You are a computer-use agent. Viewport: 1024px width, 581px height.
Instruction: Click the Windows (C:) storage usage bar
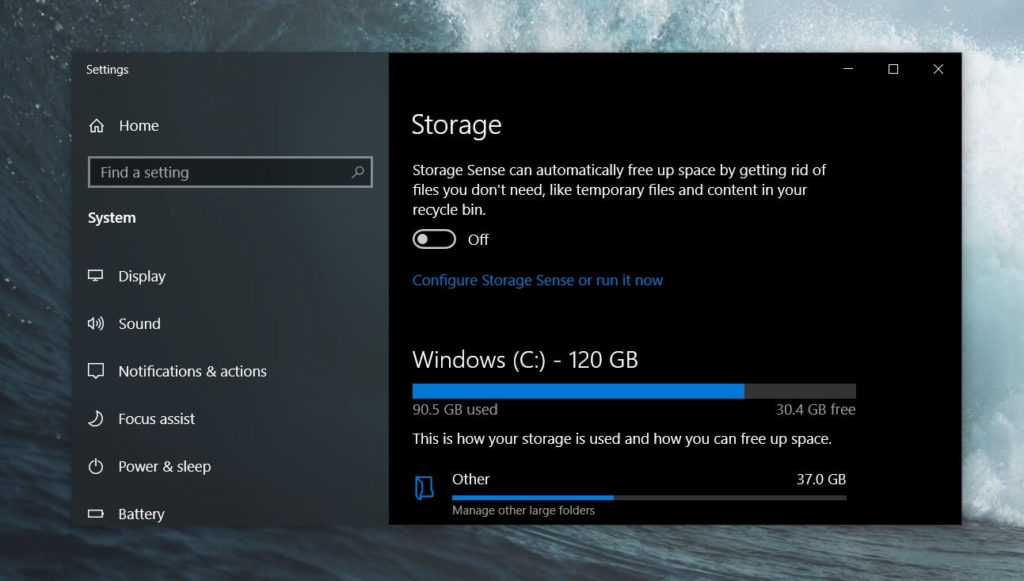(x=634, y=390)
